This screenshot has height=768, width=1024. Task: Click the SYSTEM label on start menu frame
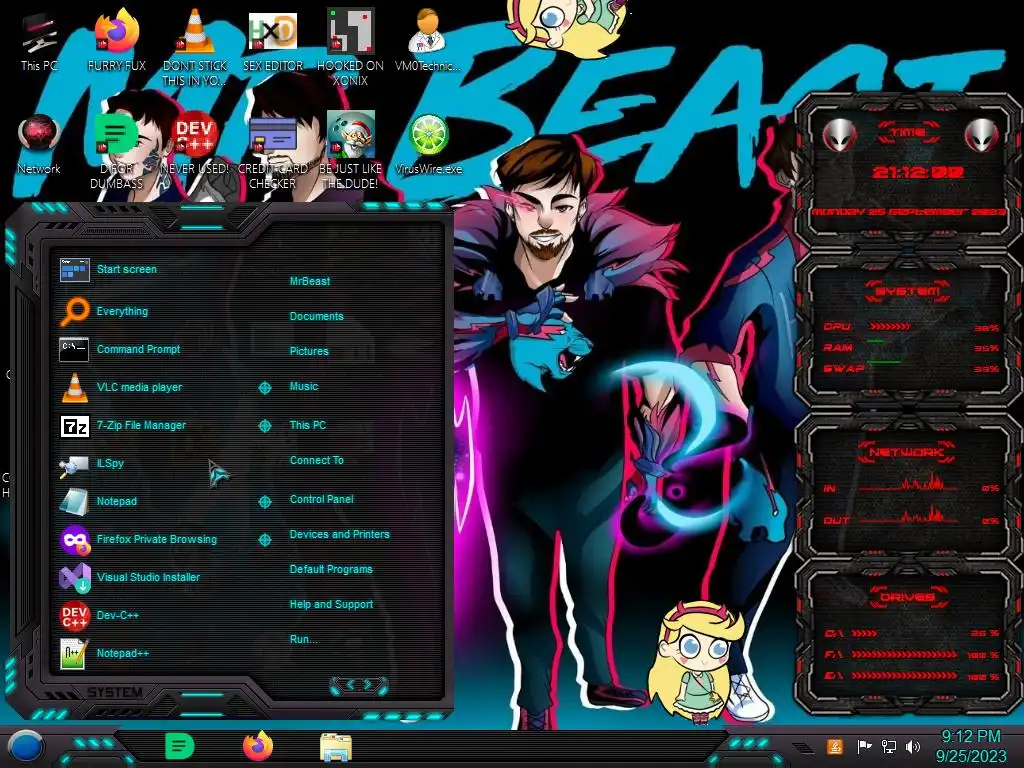(115, 692)
